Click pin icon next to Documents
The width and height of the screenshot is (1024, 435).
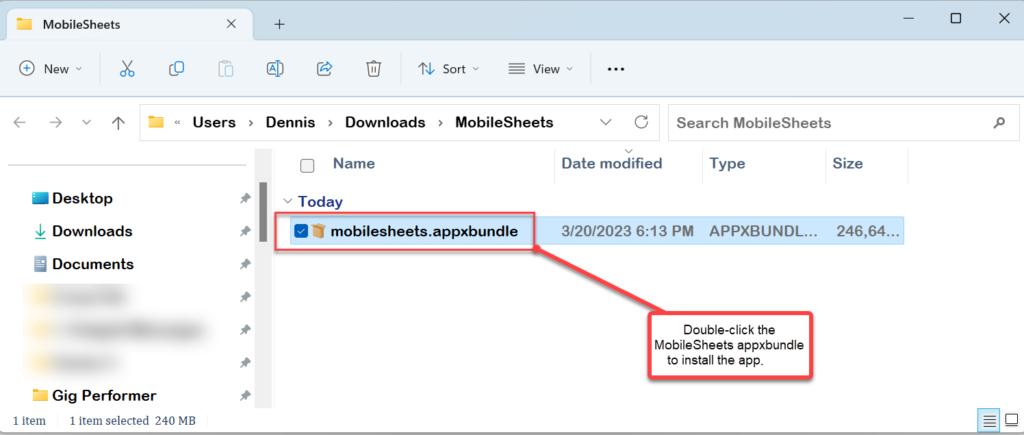coord(245,264)
